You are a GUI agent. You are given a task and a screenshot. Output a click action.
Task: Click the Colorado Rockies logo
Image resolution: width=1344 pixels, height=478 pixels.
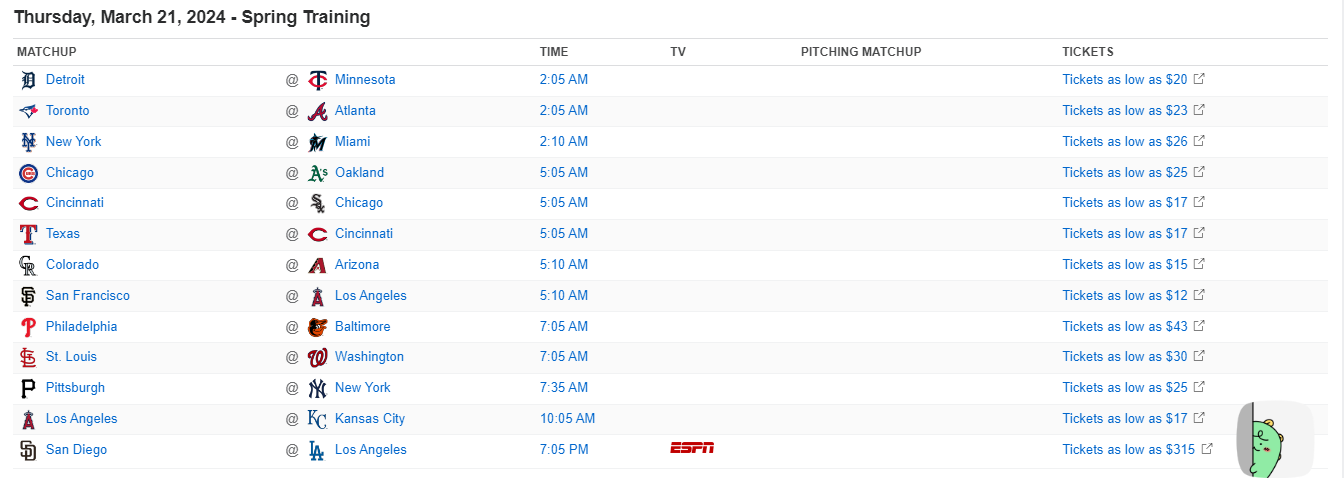(28, 265)
